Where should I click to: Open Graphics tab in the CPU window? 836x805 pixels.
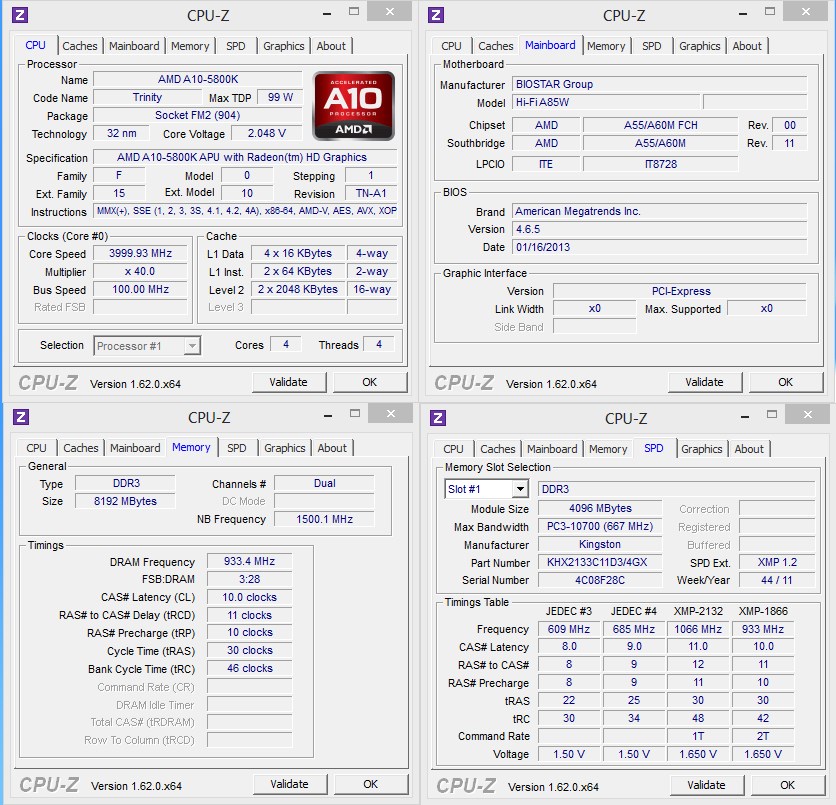pyautogui.click(x=284, y=46)
